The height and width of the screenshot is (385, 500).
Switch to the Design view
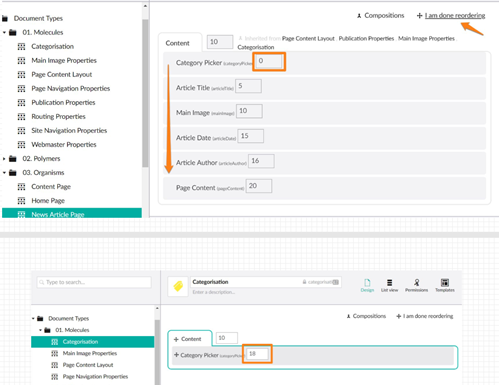[367, 285]
